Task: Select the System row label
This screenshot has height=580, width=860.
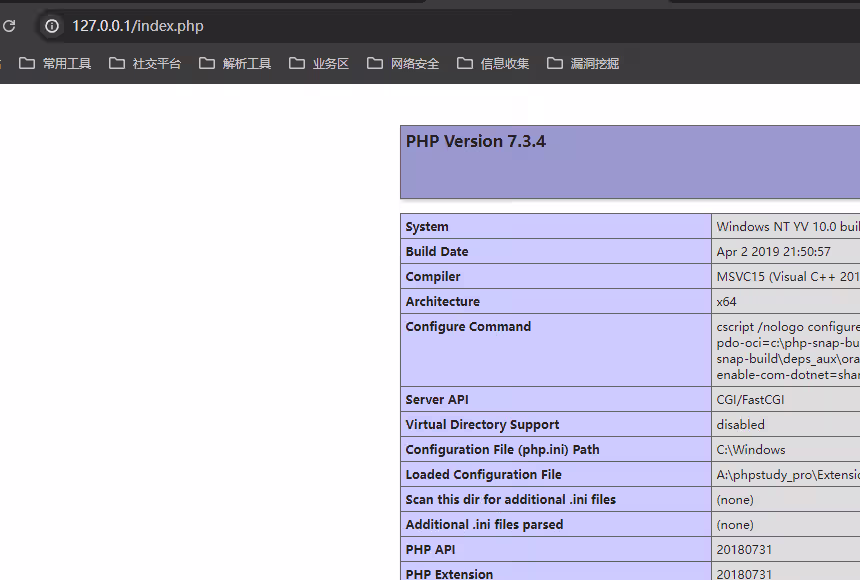Action: [x=427, y=227]
